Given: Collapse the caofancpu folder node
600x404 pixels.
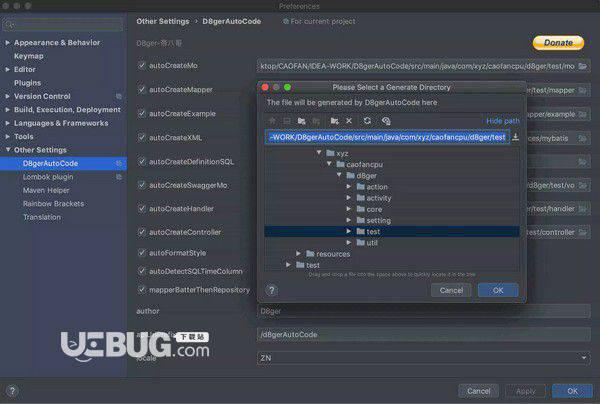Looking at the screenshot, I should point(329,164).
